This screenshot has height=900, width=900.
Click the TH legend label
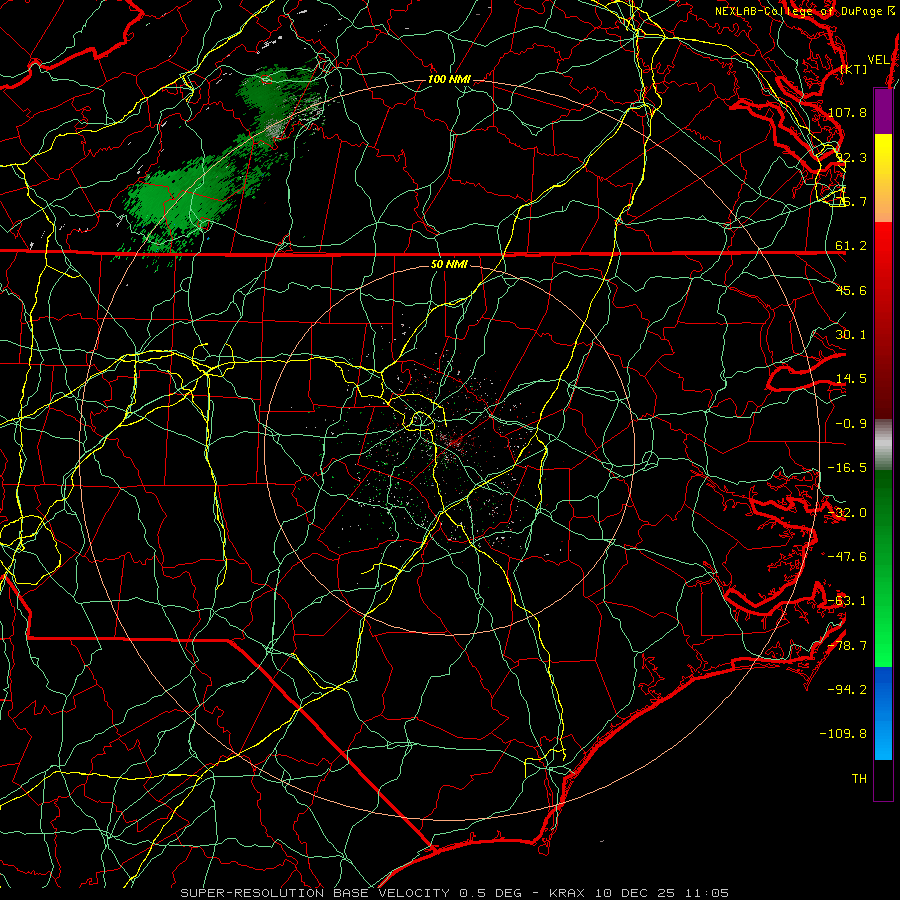pyautogui.click(x=859, y=779)
